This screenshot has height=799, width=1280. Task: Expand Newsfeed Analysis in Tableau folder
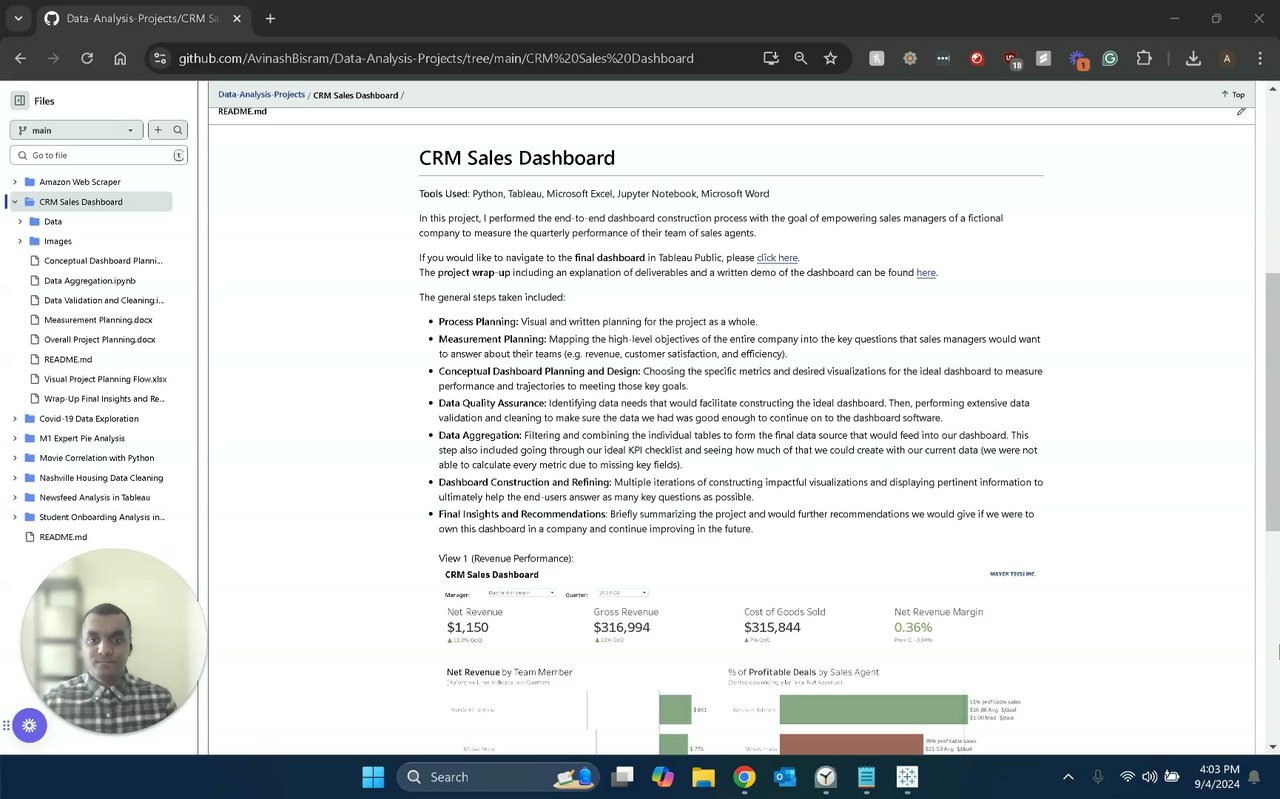click(15, 497)
